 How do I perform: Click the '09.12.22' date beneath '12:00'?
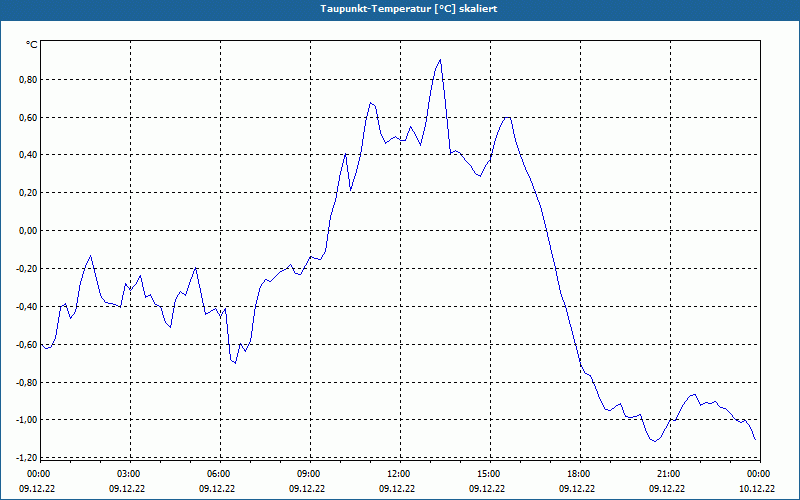click(x=397, y=488)
